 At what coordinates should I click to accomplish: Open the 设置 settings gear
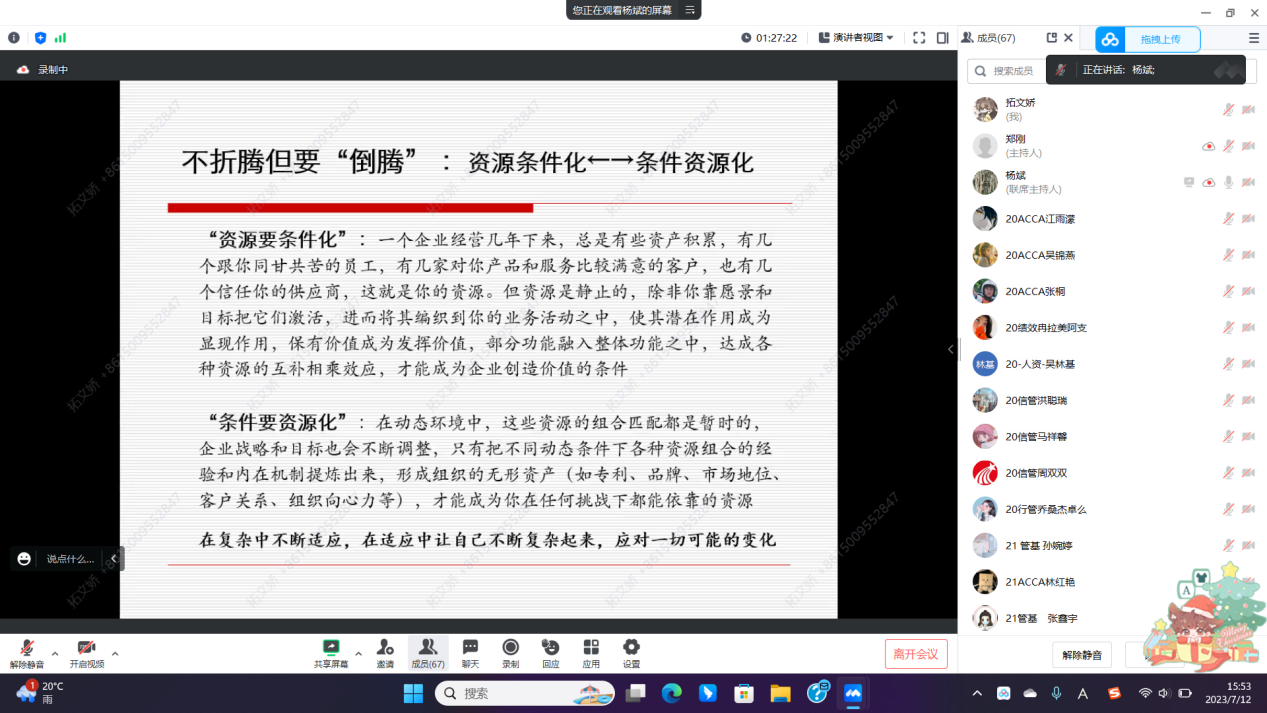631,648
